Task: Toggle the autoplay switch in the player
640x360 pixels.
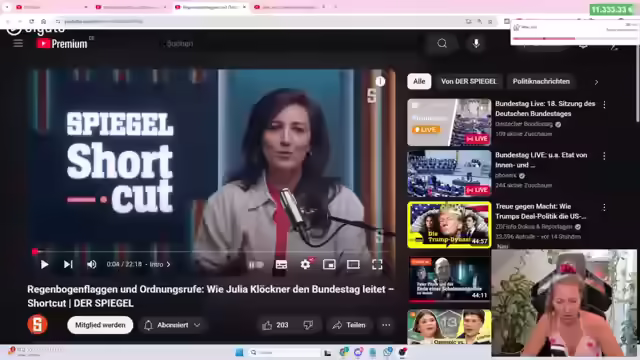Action: [x=256, y=264]
